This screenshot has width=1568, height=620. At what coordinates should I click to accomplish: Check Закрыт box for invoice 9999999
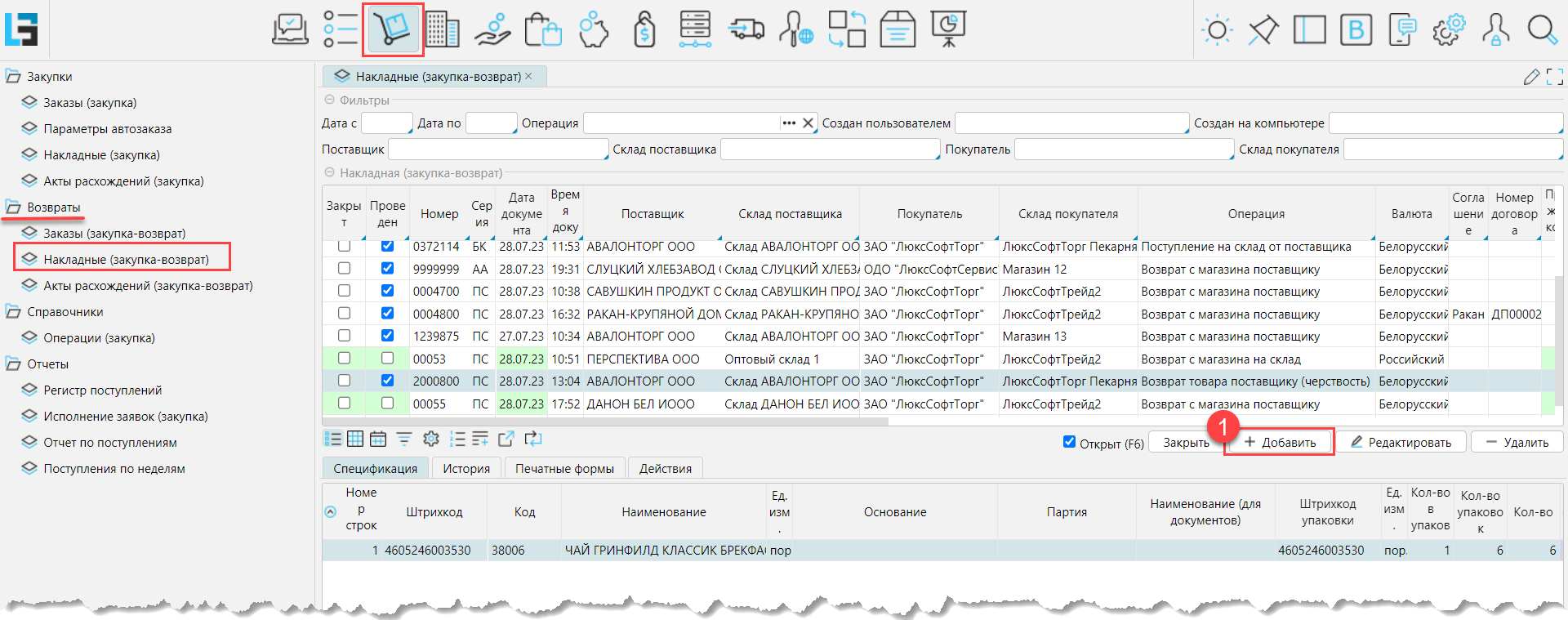(344, 268)
